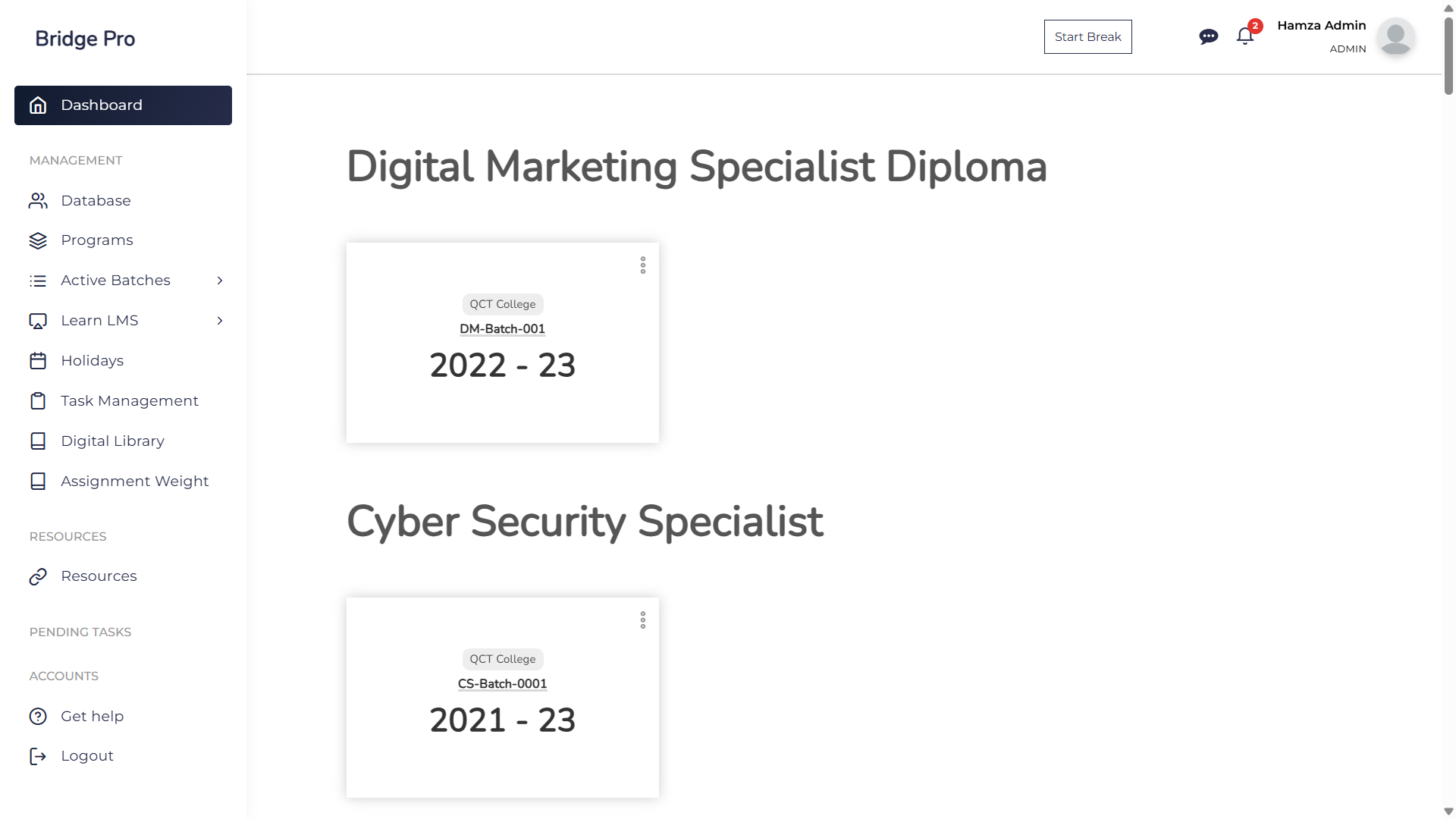Click the Resources link icon
This screenshot has width=1456, height=819.
tap(38, 576)
